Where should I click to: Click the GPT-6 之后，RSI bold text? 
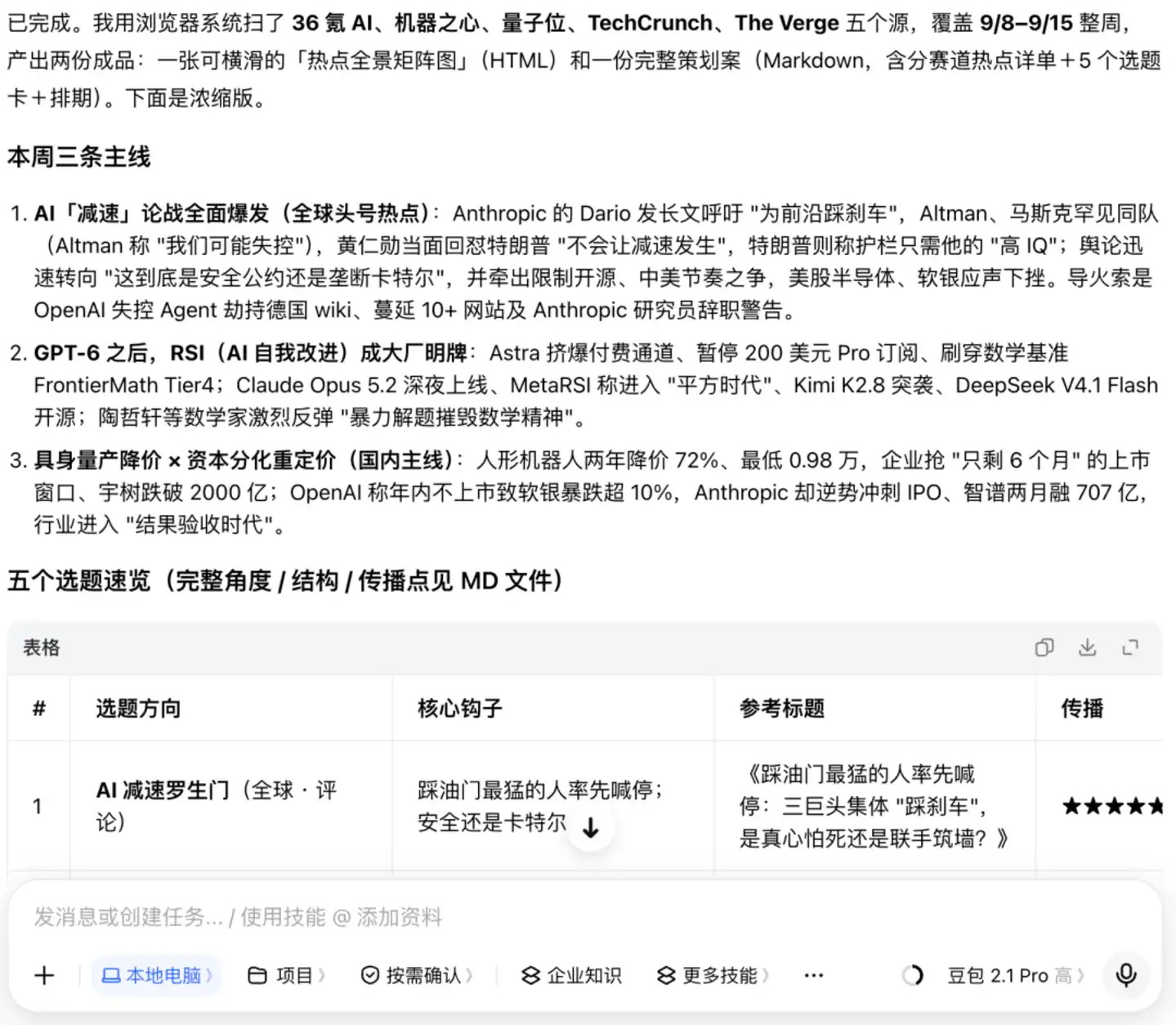[250, 353]
